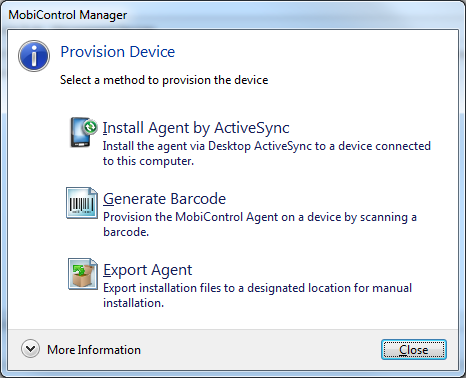Click the Provision Device heading
Image resolution: width=466 pixels, height=378 pixels.
[118, 52]
